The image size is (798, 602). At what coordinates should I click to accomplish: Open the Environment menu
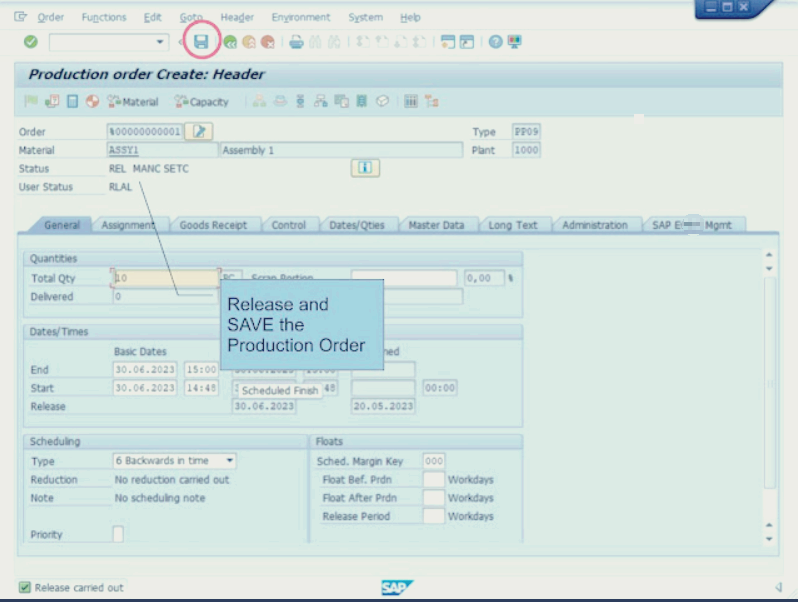click(x=300, y=17)
